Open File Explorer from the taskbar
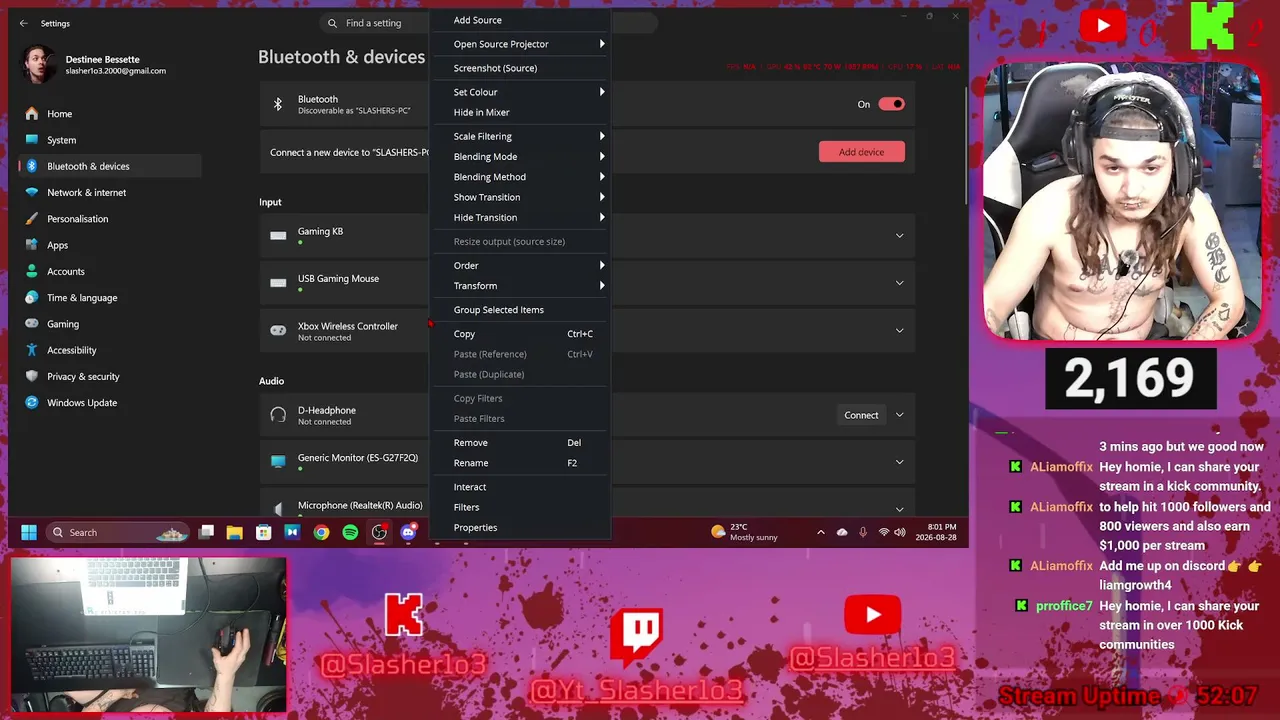 coord(234,532)
